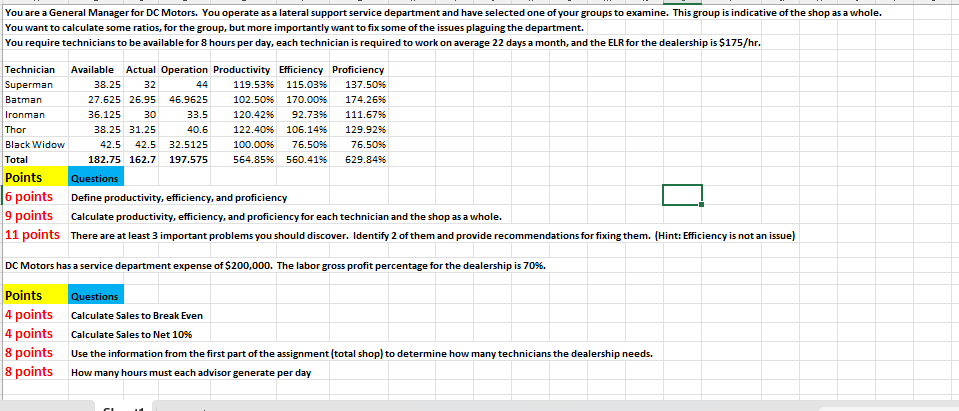Click the empty green-outlined active cell
The height and width of the screenshot is (411, 959).
pos(682,195)
